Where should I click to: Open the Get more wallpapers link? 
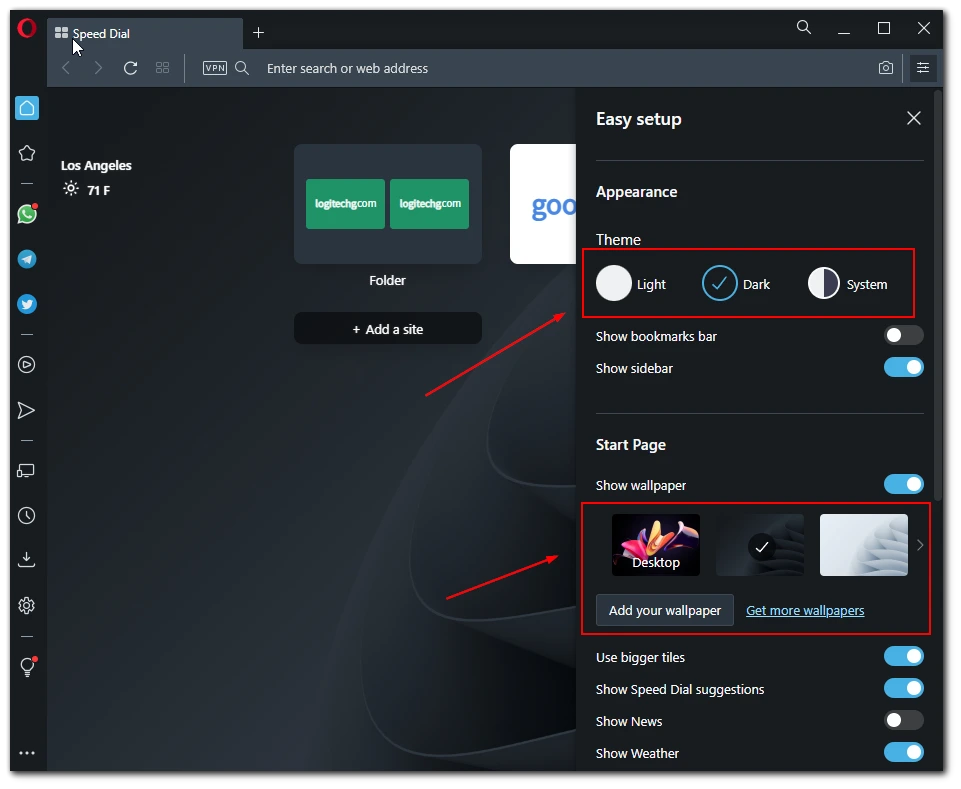coord(805,611)
